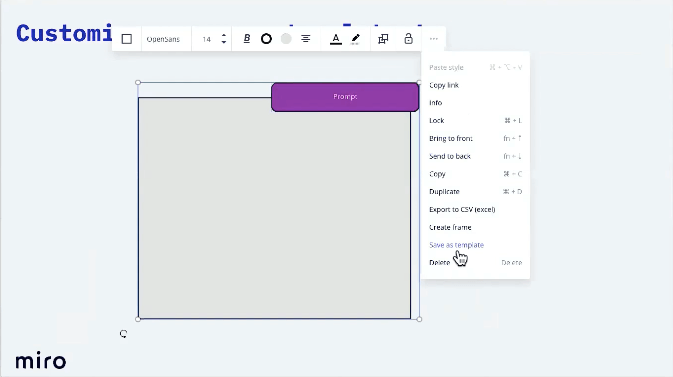The image size is (673, 377).
Task: Click the group or arrange objects icon
Action: point(383,39)
